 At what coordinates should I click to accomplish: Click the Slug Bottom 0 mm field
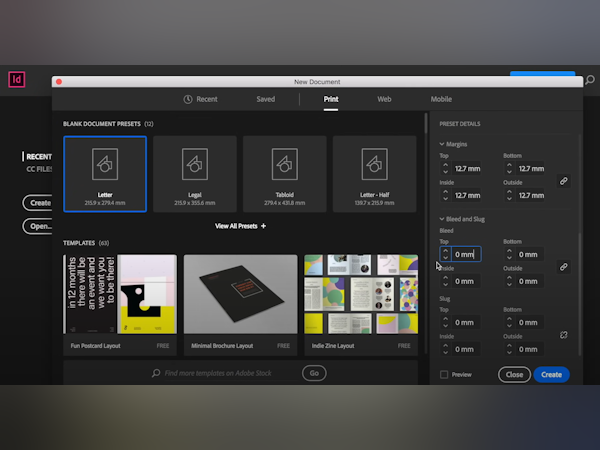coord(530,323)
